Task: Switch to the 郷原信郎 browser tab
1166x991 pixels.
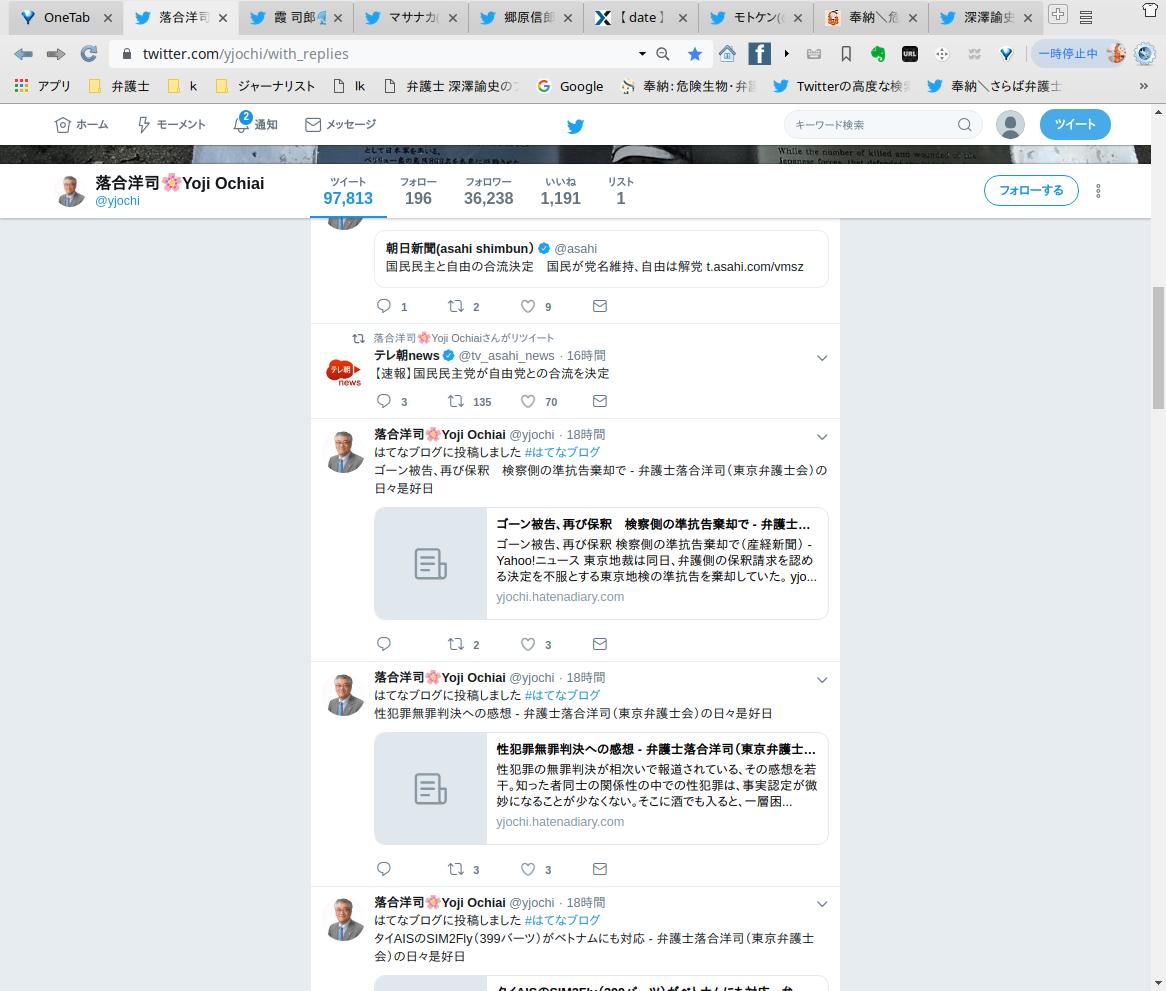Action: (527, 17)
